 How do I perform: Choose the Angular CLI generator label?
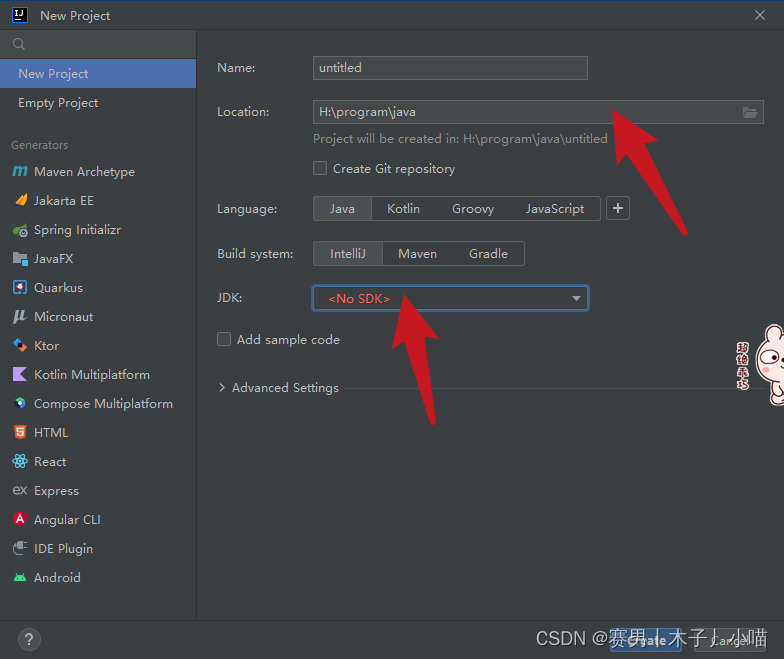[68, 520]
